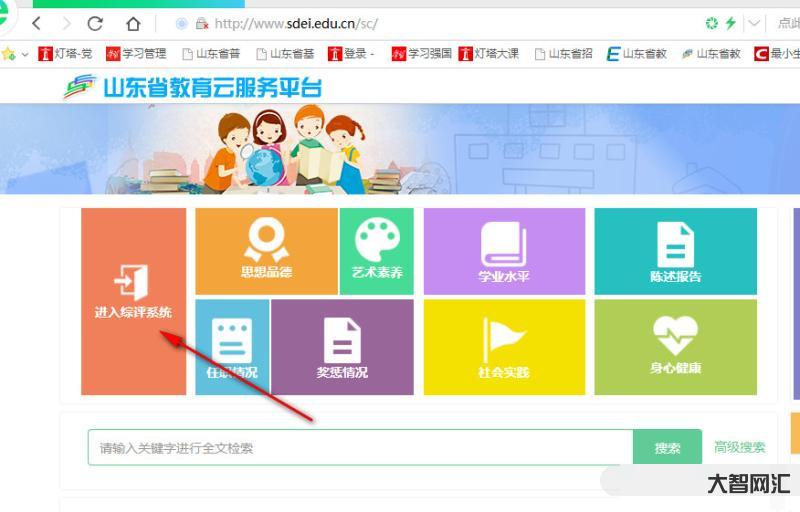Go to browser home page
The width and height of the screenshot is (800, 512).
tap(133, 23)
